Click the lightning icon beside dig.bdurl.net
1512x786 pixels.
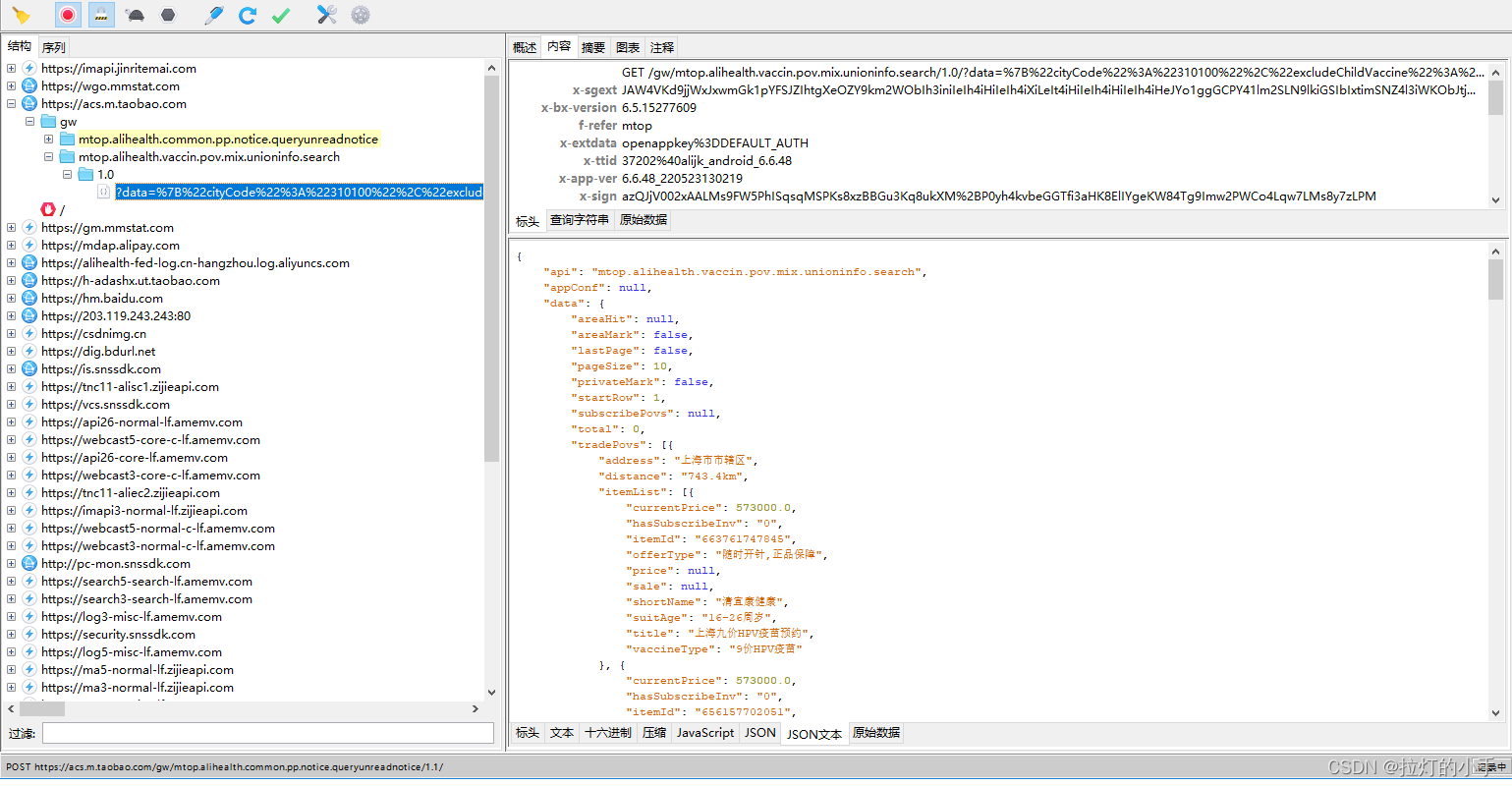point(29,352)
